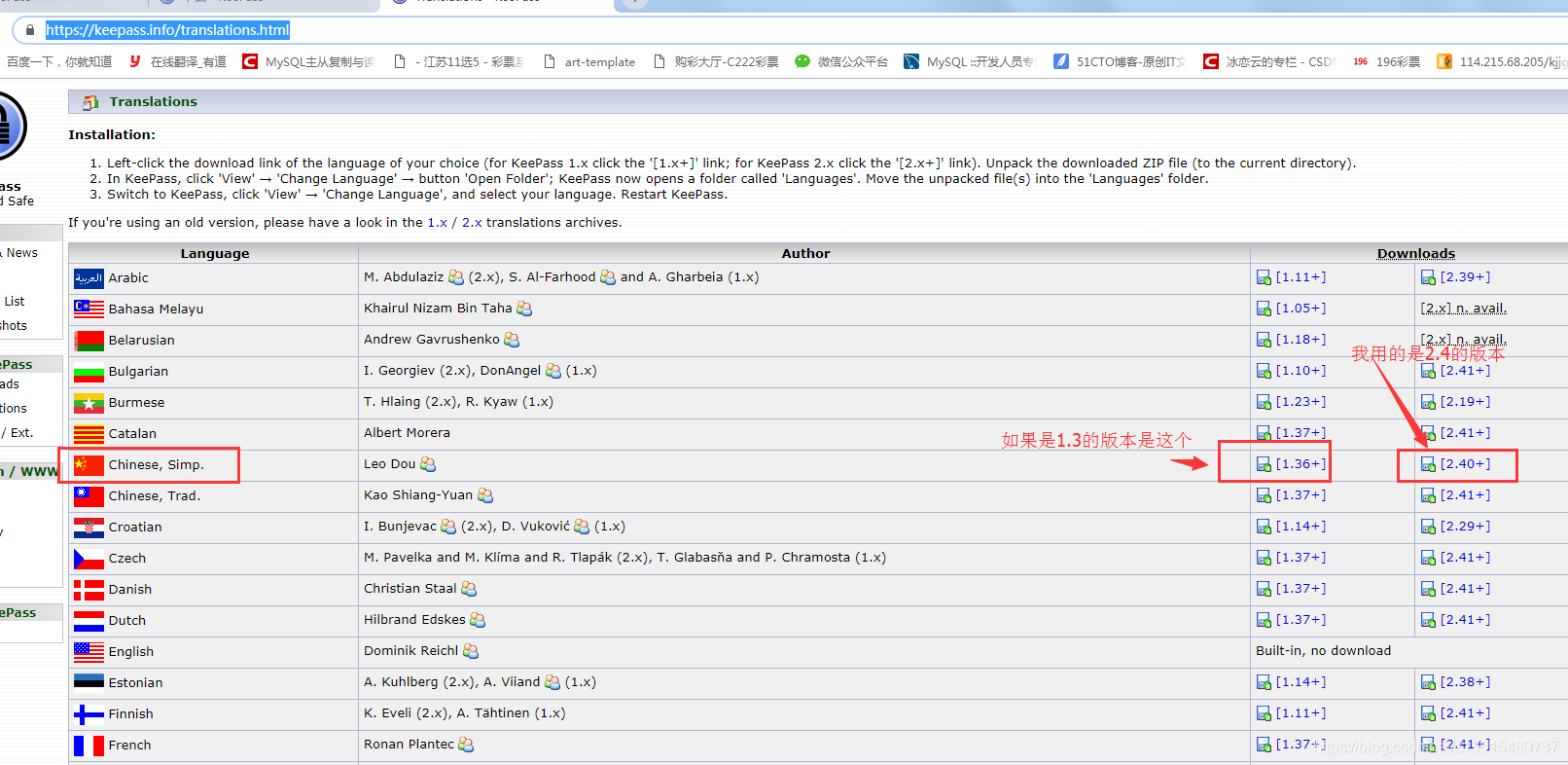Image resolution: width=1568 pixels, height=765 pixels.
Task: Download Chinese Simp. [1.36+] translation
Action: point(1301,464)
